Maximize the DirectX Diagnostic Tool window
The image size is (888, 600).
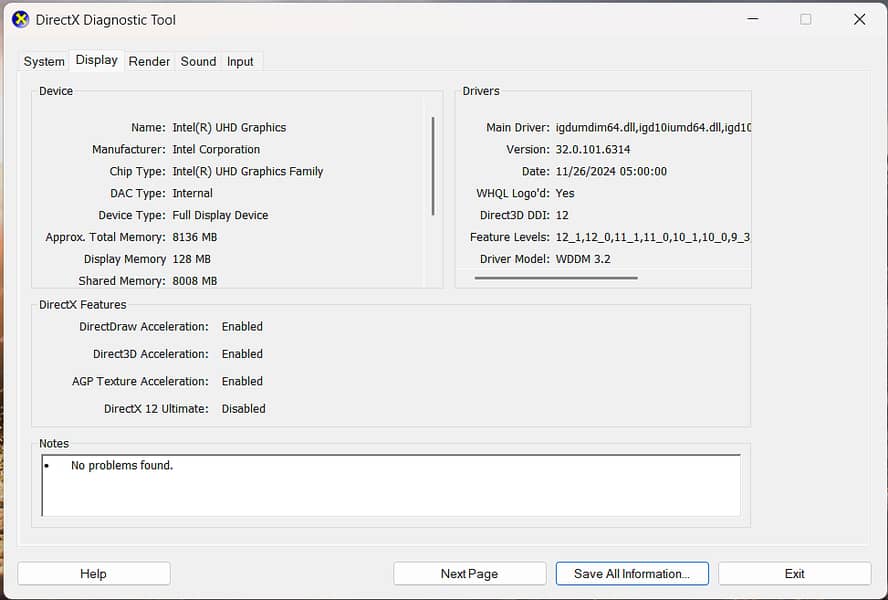click(x=805, y=19)
